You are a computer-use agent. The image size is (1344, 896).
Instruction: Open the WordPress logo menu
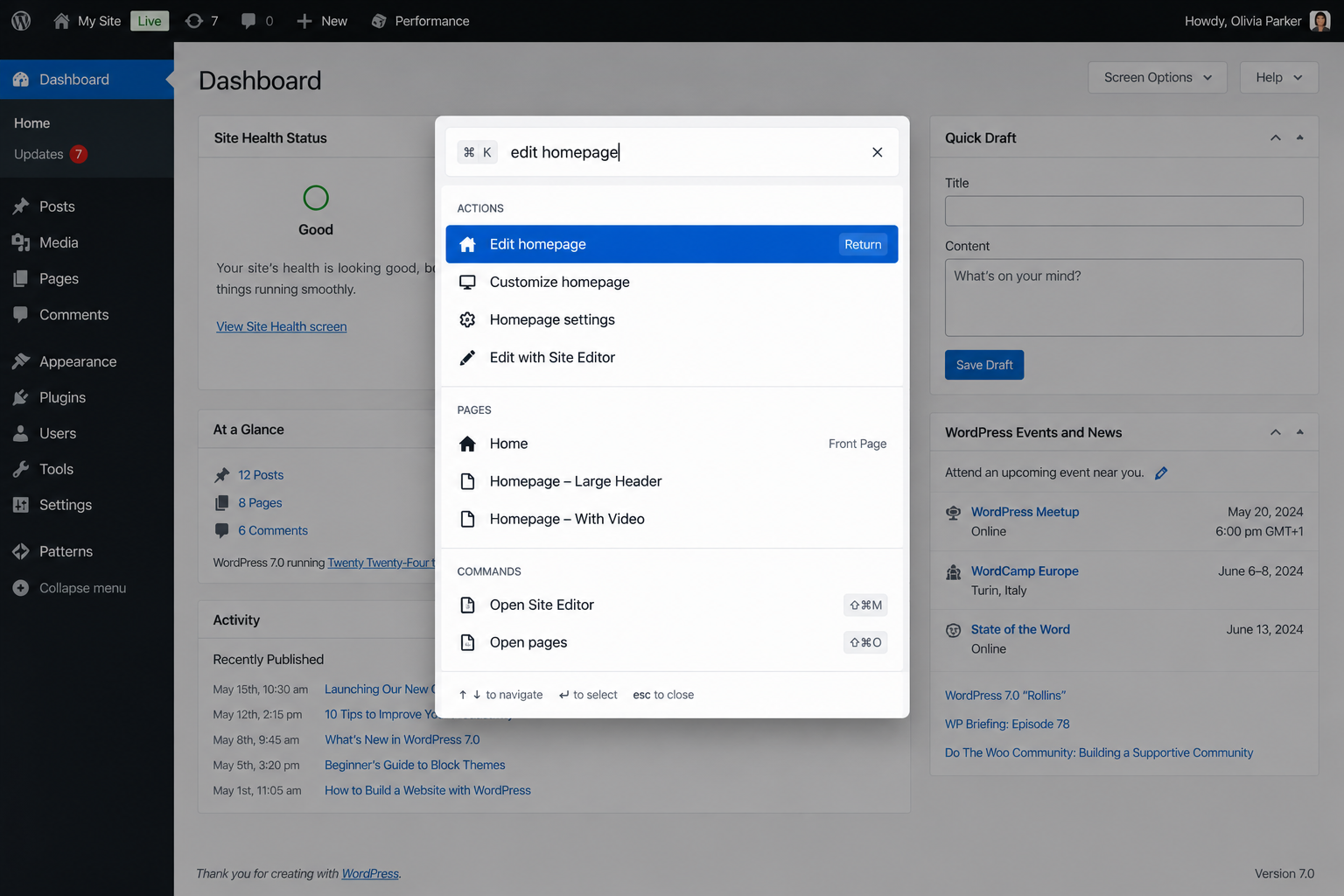click(21, 21)
